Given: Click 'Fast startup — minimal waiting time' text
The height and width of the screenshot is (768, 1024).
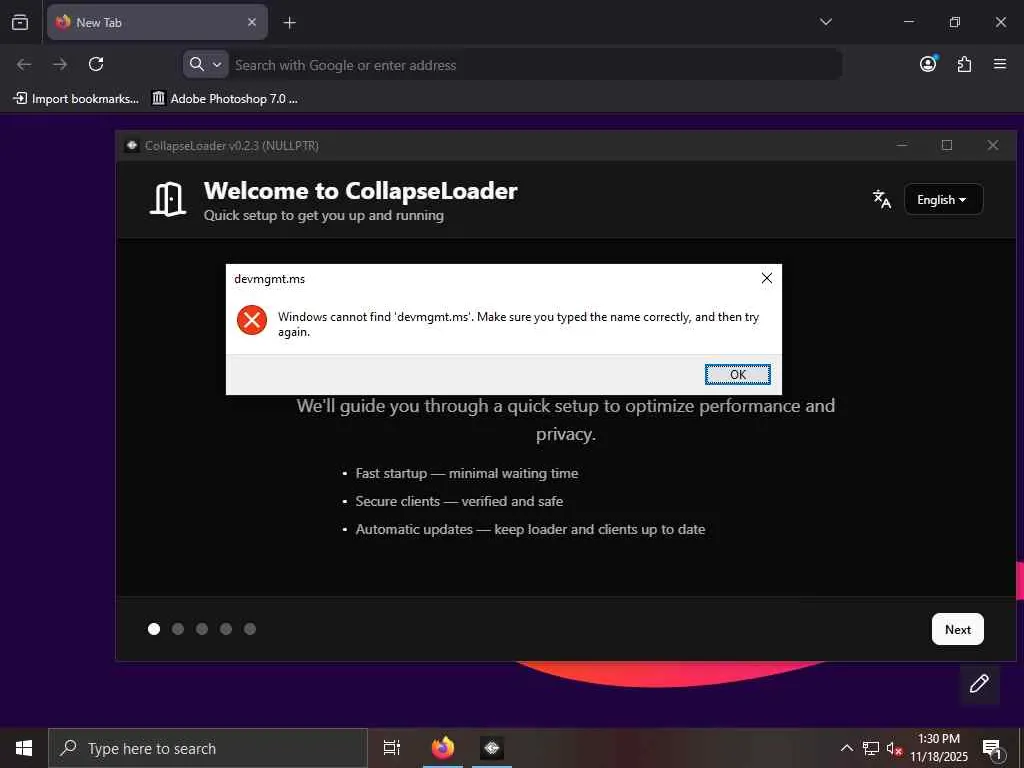Looking at the screenshot, I should 467,473.
